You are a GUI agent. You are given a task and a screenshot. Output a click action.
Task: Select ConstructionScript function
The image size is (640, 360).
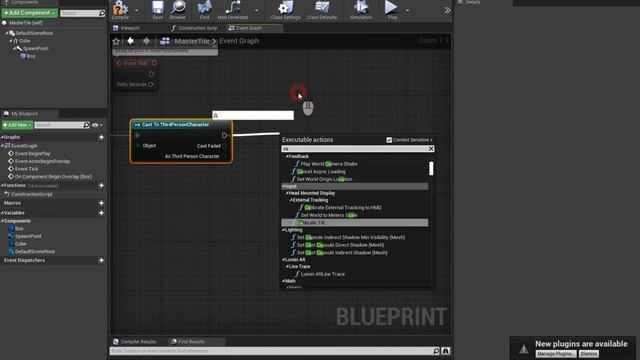(31, 194)
